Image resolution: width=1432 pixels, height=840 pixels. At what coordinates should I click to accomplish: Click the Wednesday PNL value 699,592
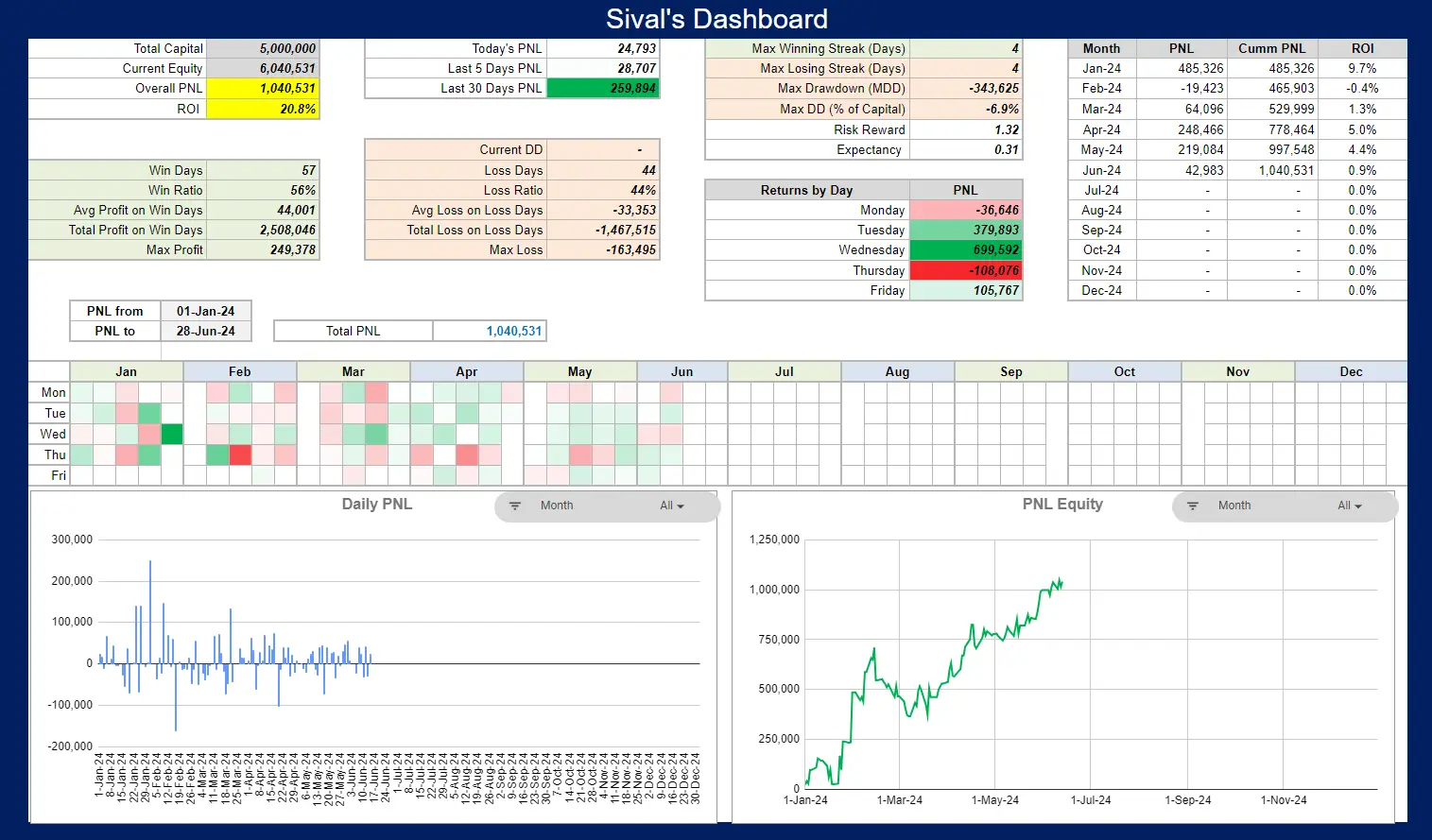tap(966, 249)
